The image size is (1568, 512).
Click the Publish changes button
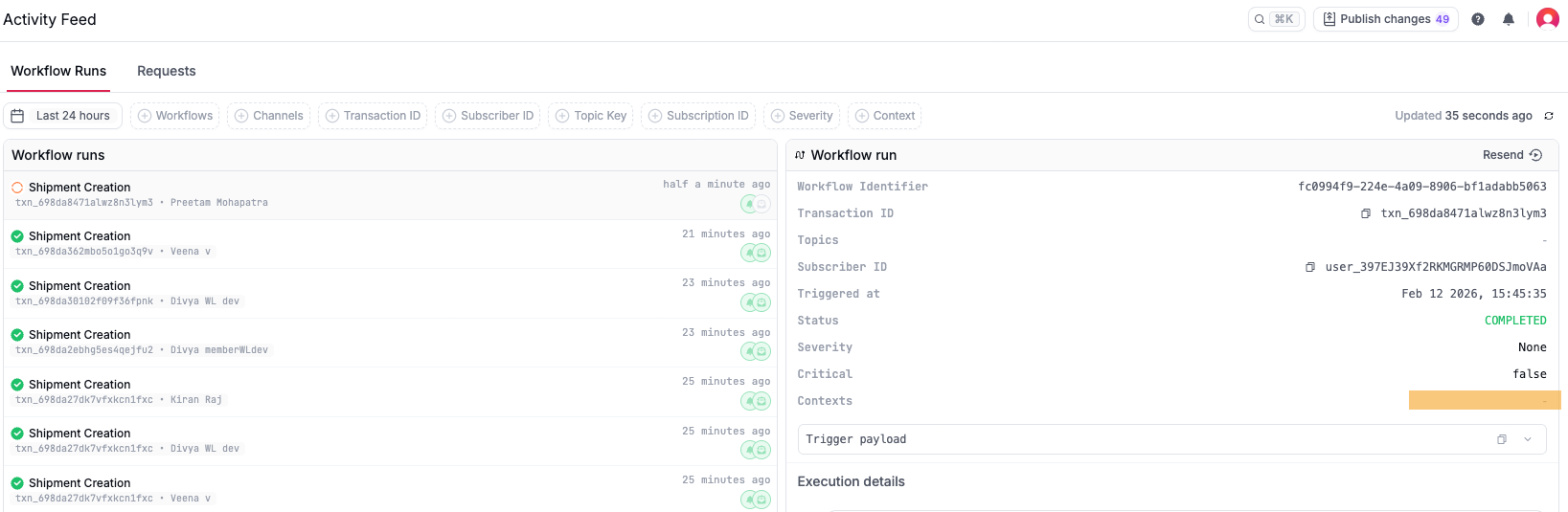(x=1385, y=19)
